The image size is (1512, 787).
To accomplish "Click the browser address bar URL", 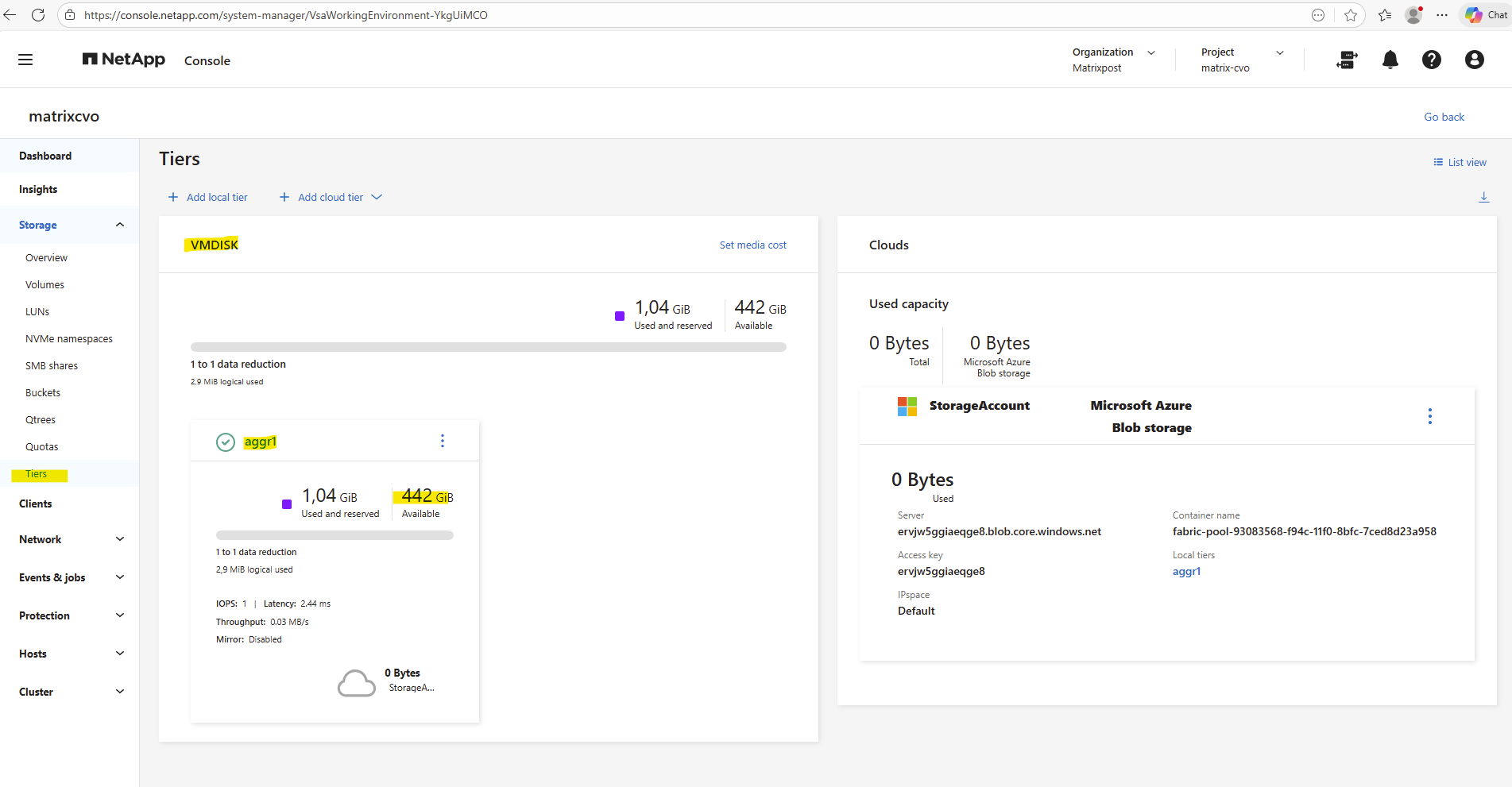I will [x=286, y=15].
